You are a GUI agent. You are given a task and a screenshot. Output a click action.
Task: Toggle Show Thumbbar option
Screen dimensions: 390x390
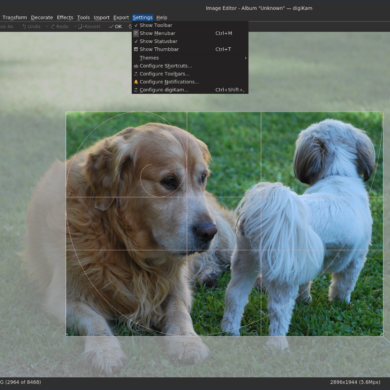tap(190, 49)
